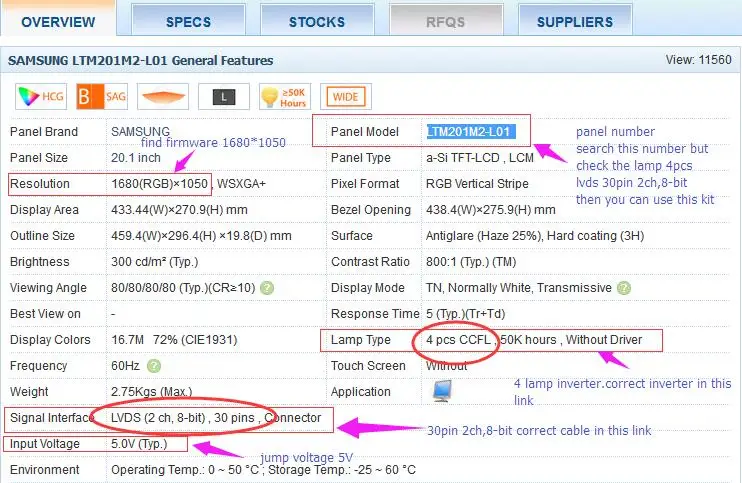
Task: Click the 80/80/80/80 viewing angle value
Action: coord(183,288)
